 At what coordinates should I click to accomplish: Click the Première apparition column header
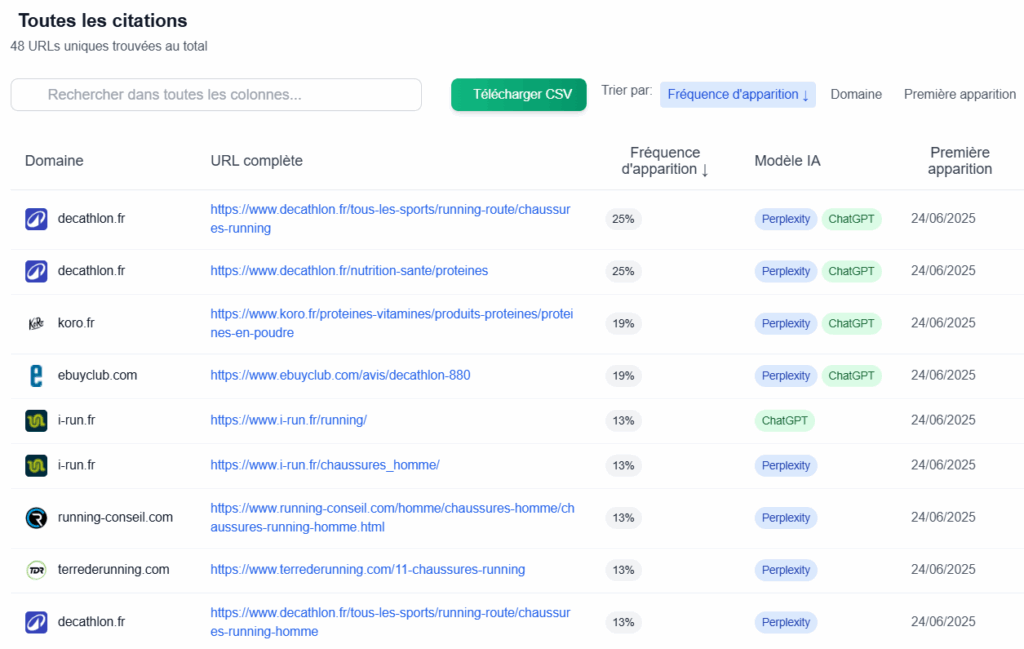960,161
